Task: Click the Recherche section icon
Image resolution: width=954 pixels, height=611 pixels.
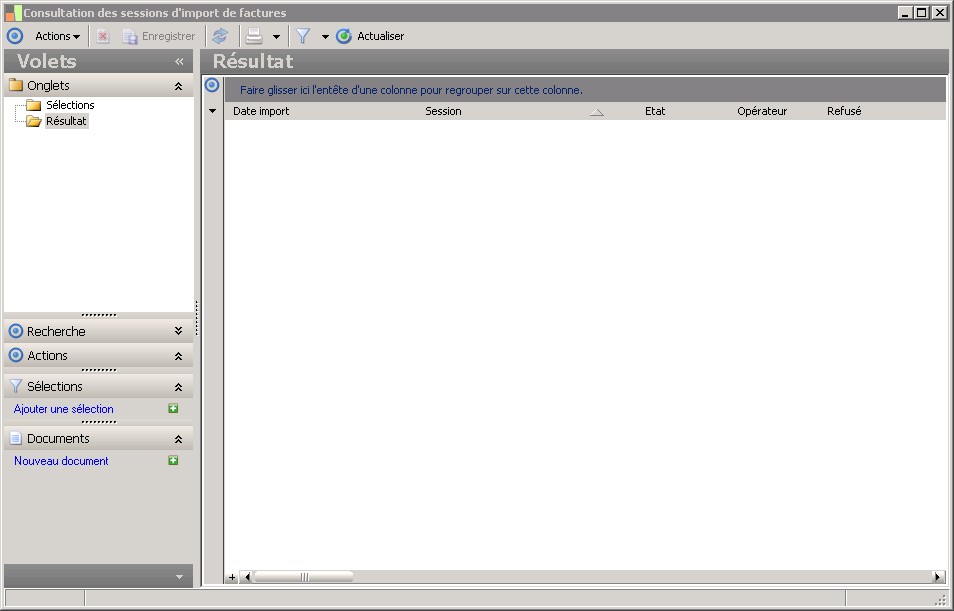Action: (x=16, y=331)
